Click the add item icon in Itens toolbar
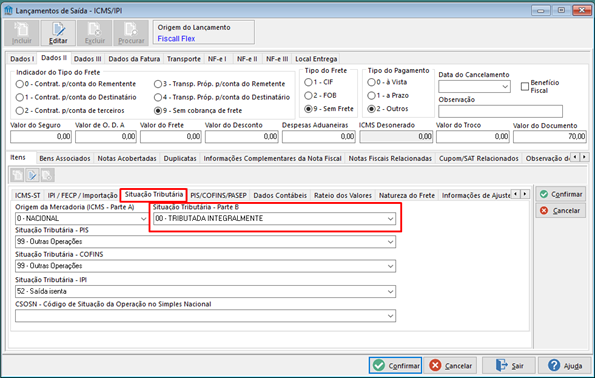The width and height of the screenshot is (595, 378). (x=17, y=175)
